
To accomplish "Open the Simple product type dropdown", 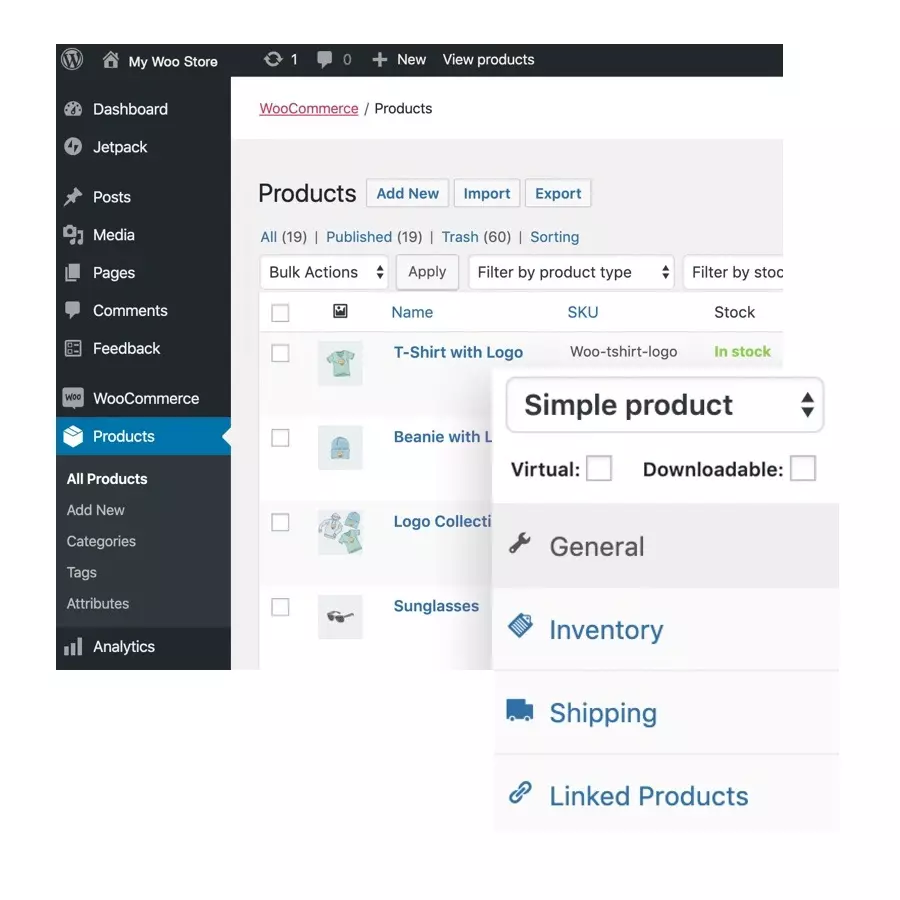I will tap(665, 405).
